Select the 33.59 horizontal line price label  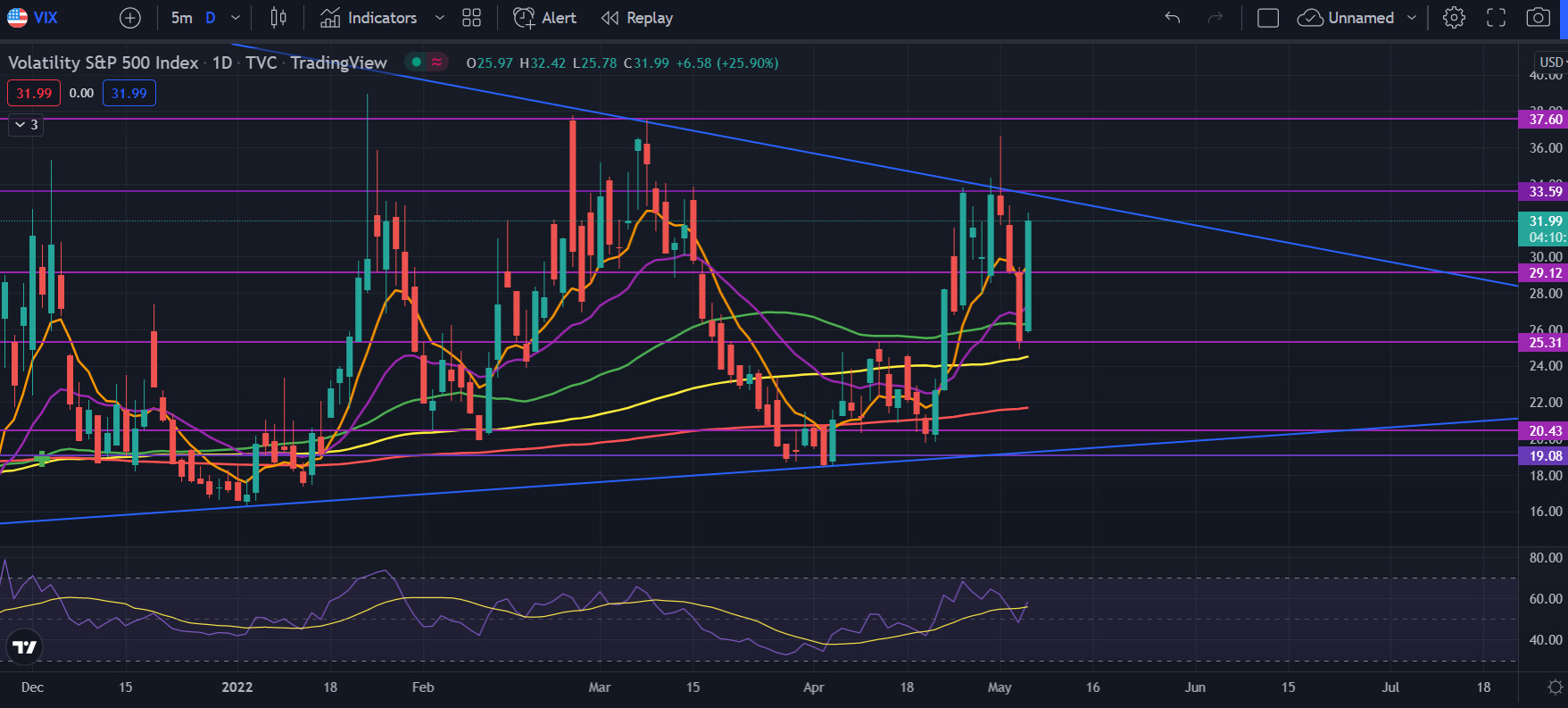(x=1543, y=191)
